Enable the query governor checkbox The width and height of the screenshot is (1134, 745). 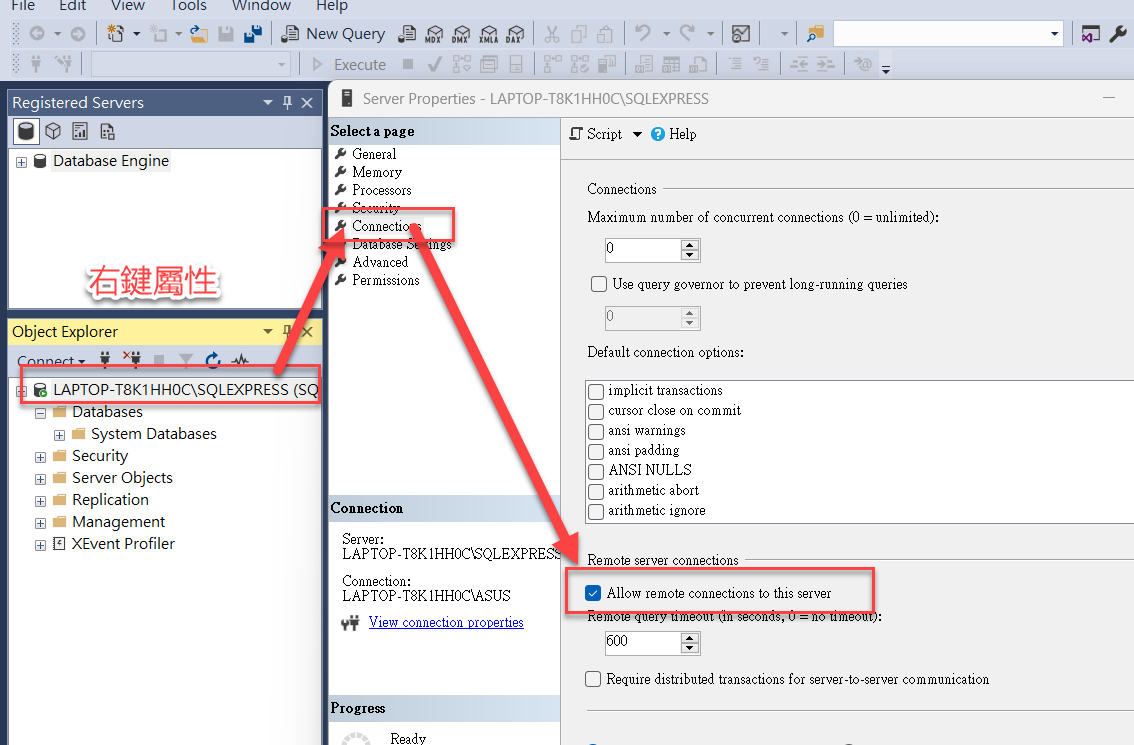(598, 283)
